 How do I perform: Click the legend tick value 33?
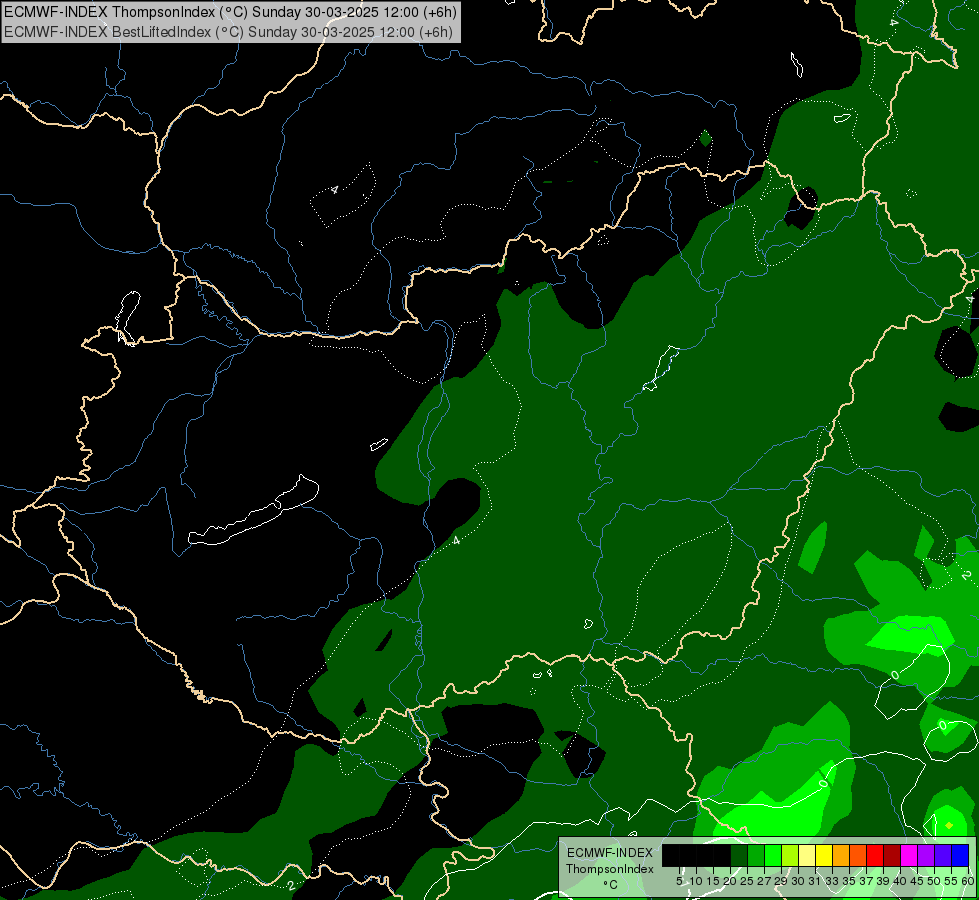(x=832, y=881)
